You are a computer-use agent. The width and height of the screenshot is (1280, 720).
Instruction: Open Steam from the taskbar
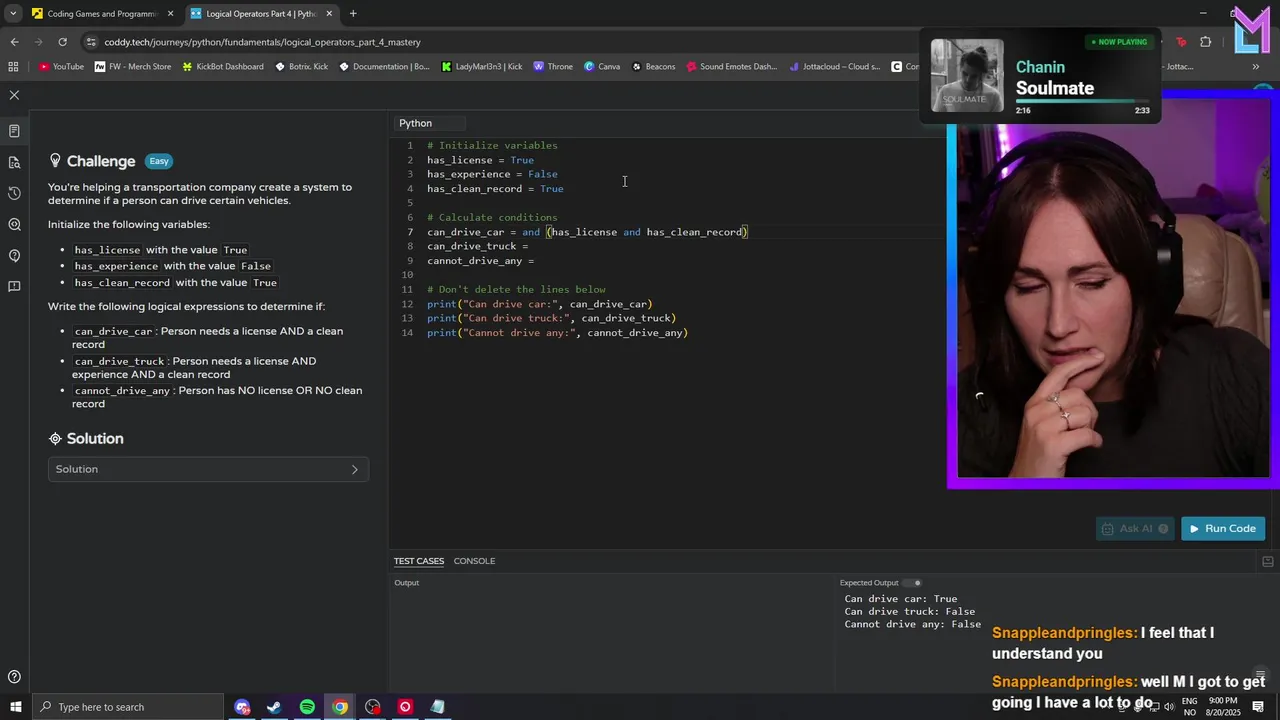274,707
